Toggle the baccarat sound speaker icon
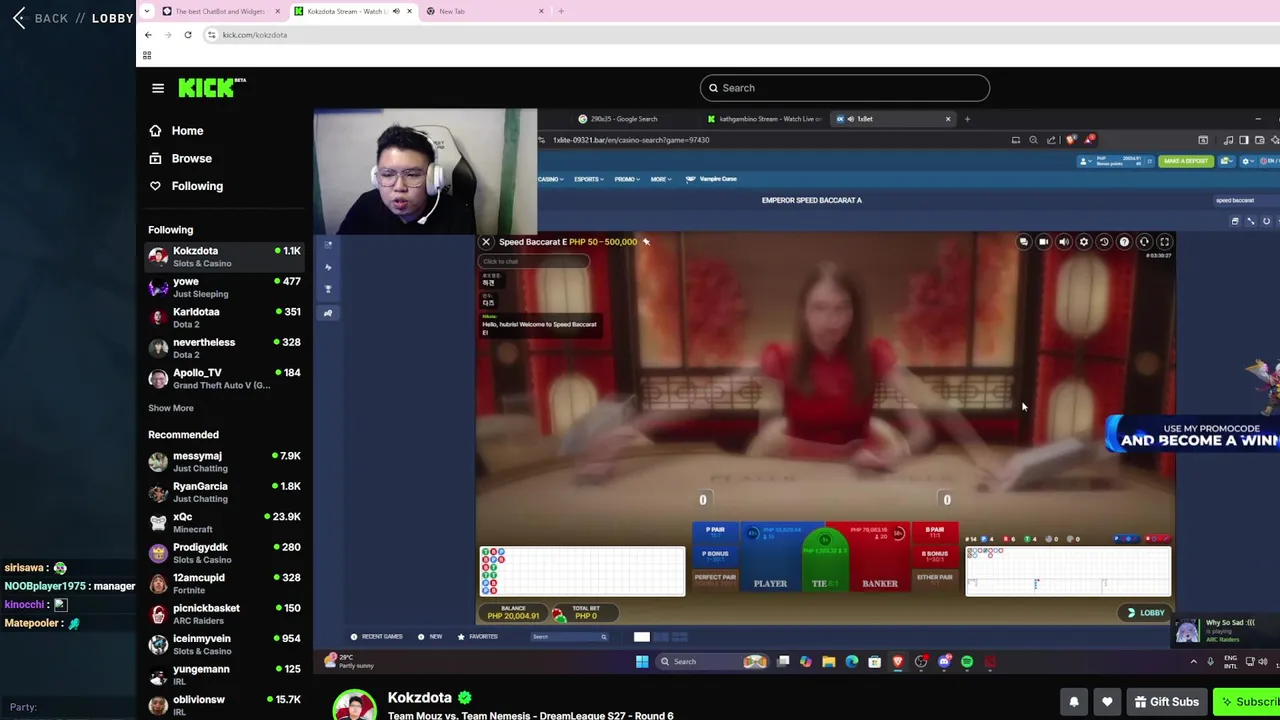 pyautogui.click(x=1064, y=242)
